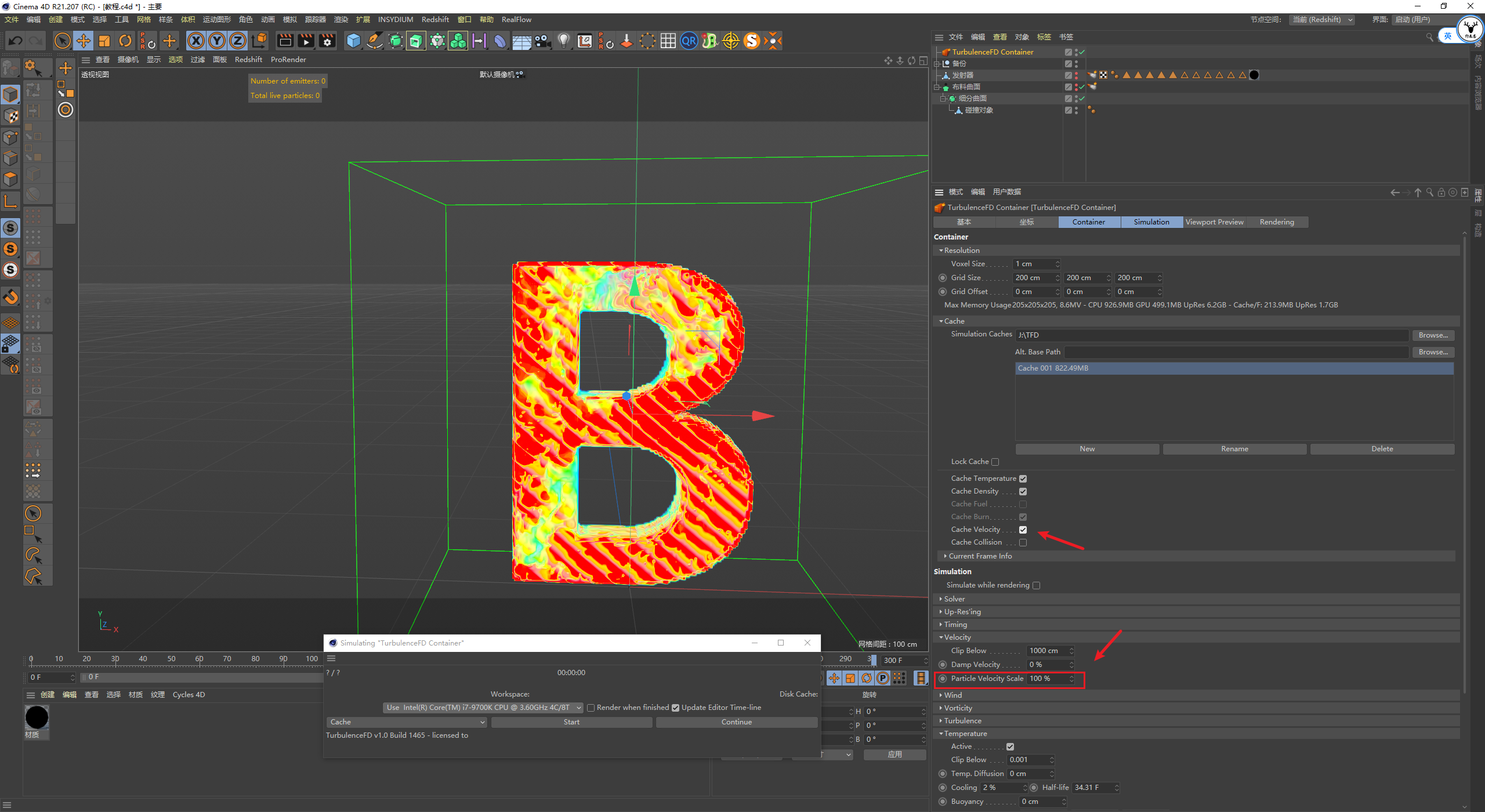Open the Redshift menu

[x=435, y=19]
